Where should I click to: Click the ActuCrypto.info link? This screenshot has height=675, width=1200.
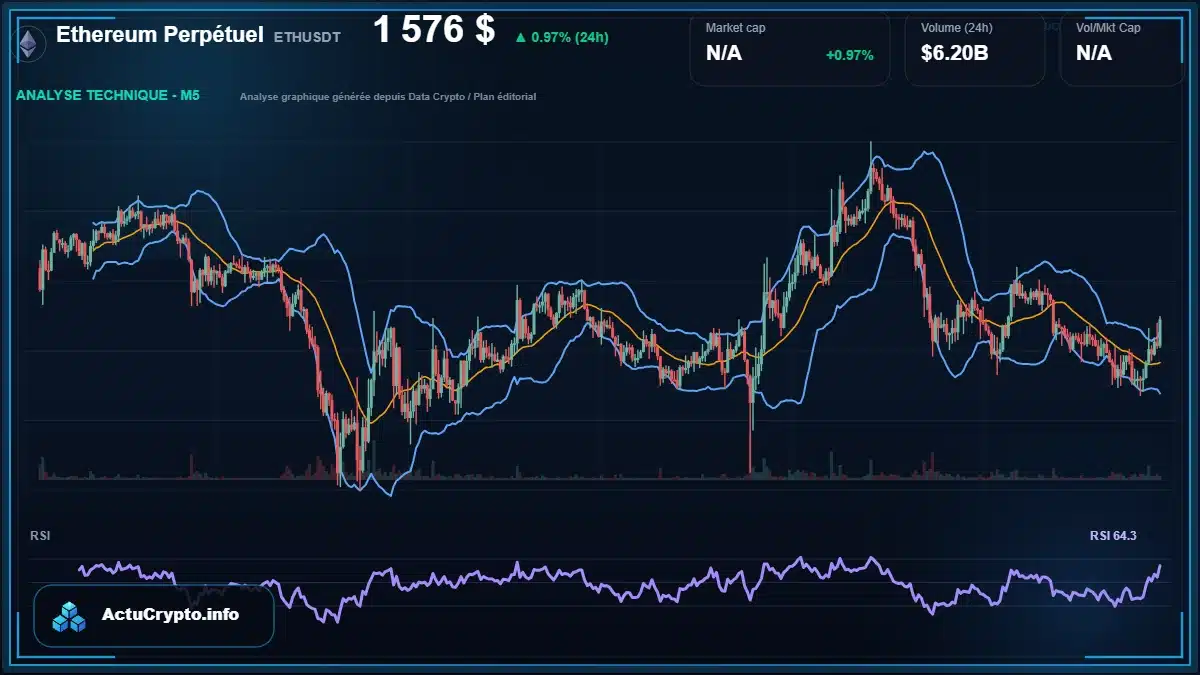(170, 615)
